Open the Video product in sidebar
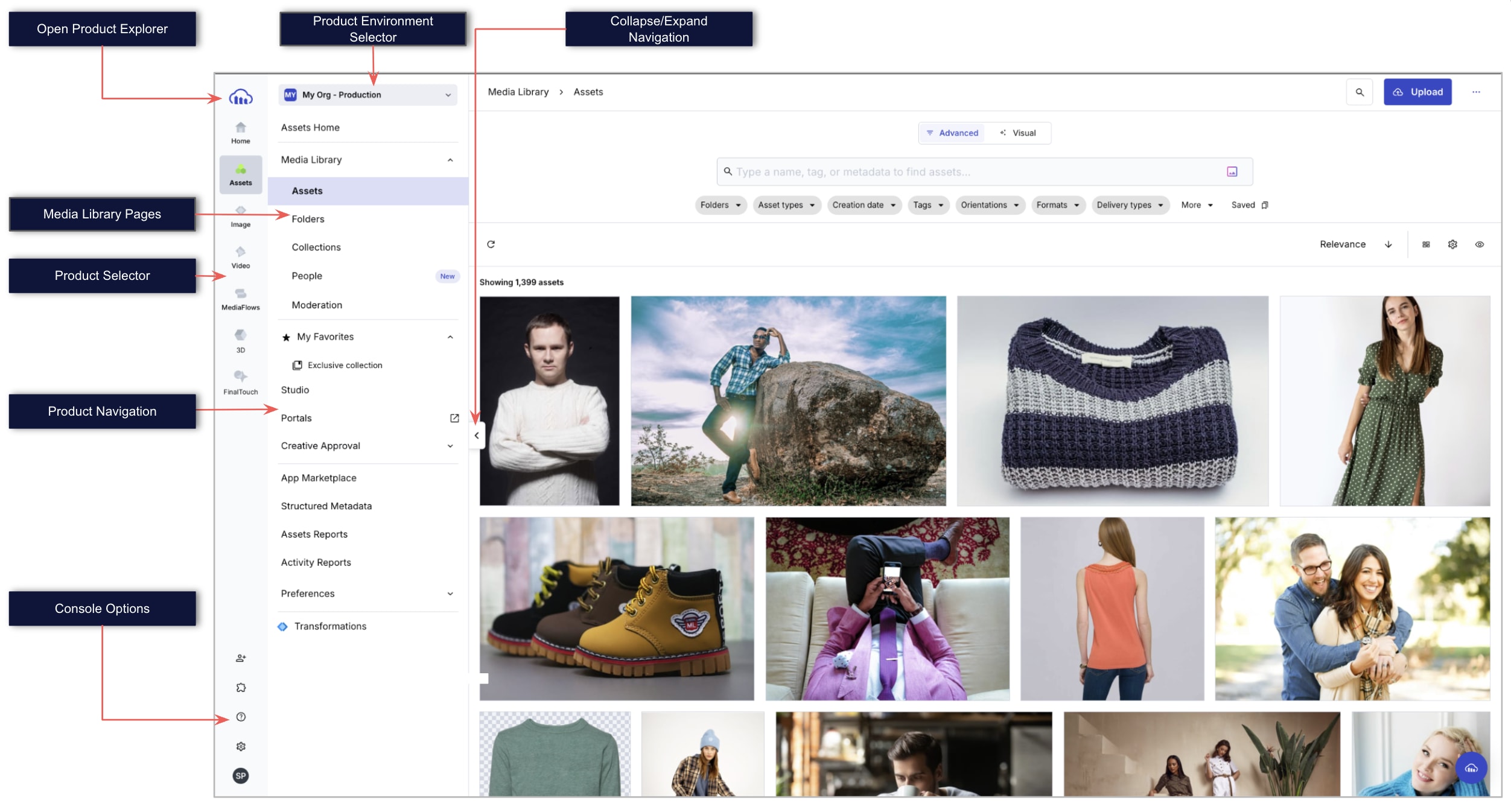Viewport: 1511px width, 812px height. pos(240,256)
